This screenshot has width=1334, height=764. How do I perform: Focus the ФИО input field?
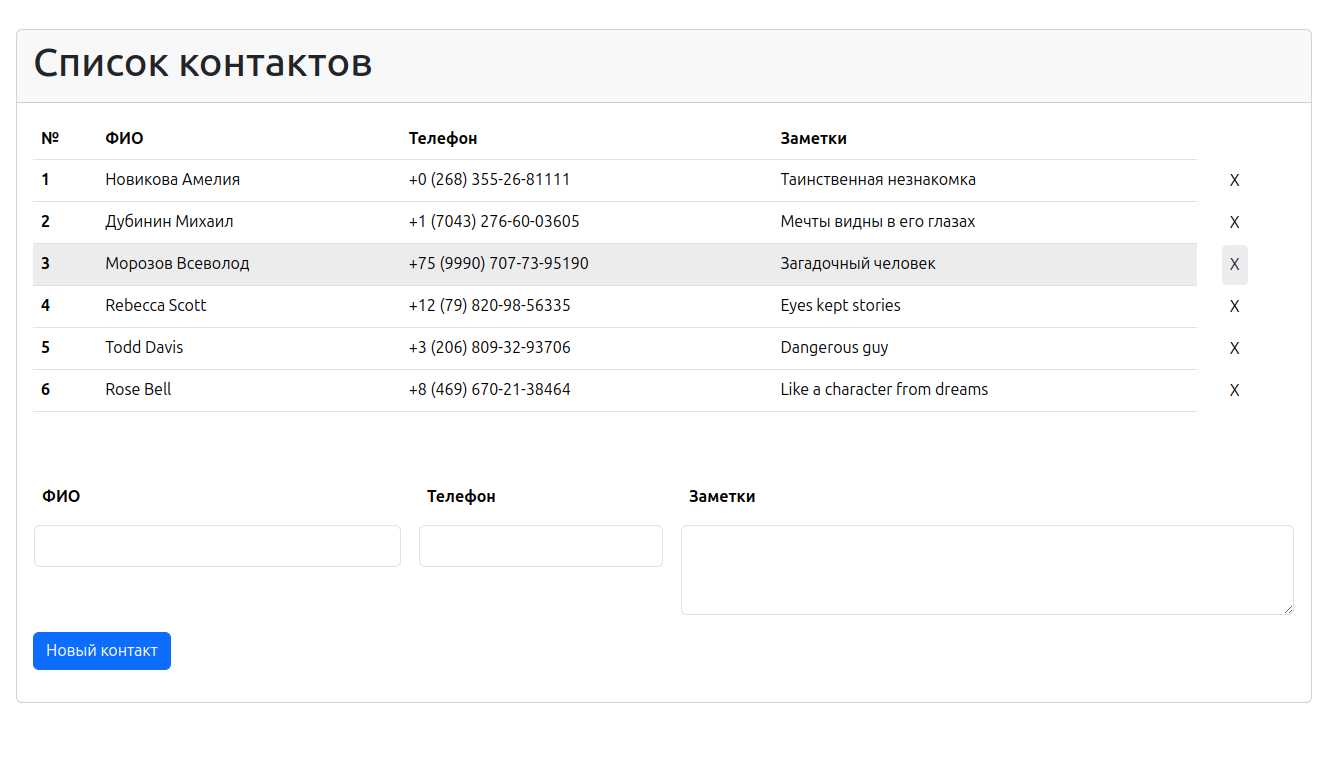tap(217, 546)
